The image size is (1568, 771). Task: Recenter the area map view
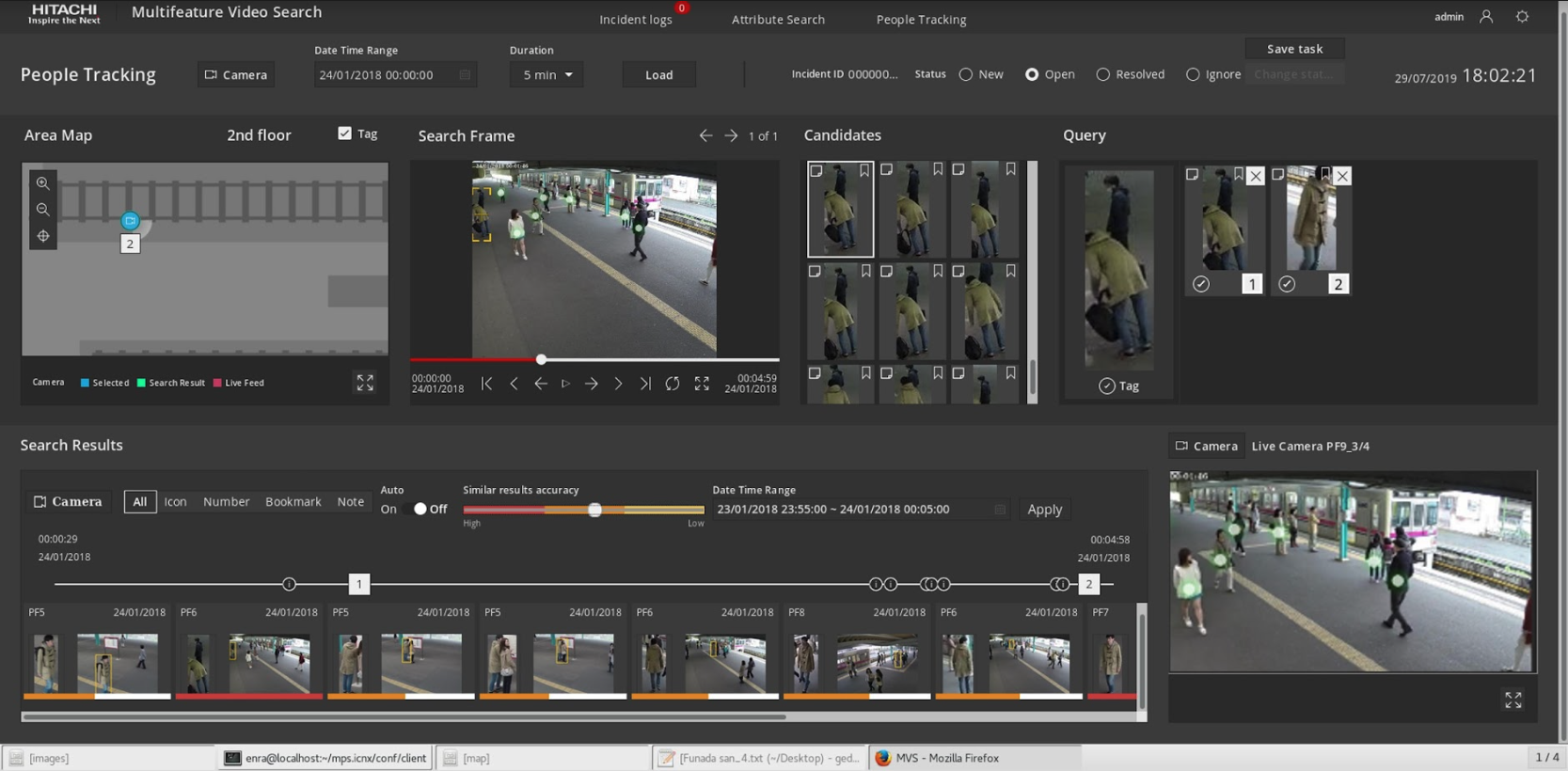point(43,236)
